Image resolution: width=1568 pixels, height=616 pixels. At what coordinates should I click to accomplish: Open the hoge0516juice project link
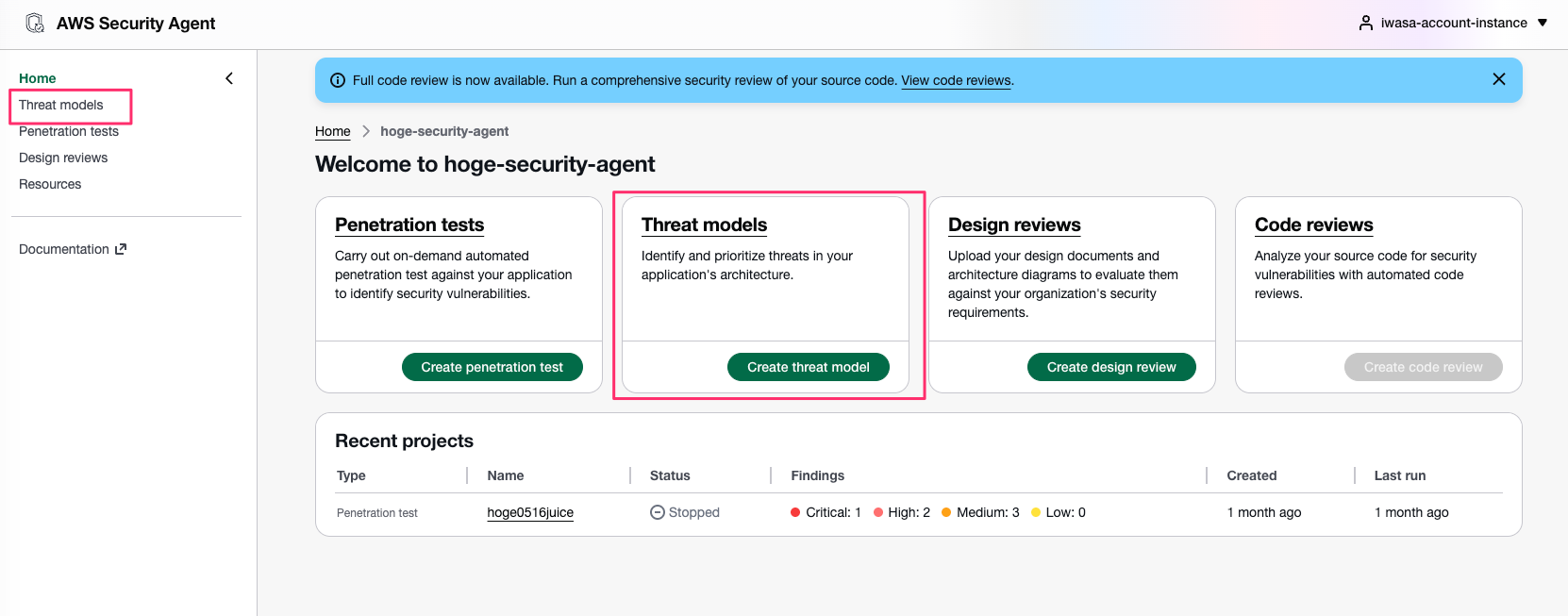[x=530, y=512]
